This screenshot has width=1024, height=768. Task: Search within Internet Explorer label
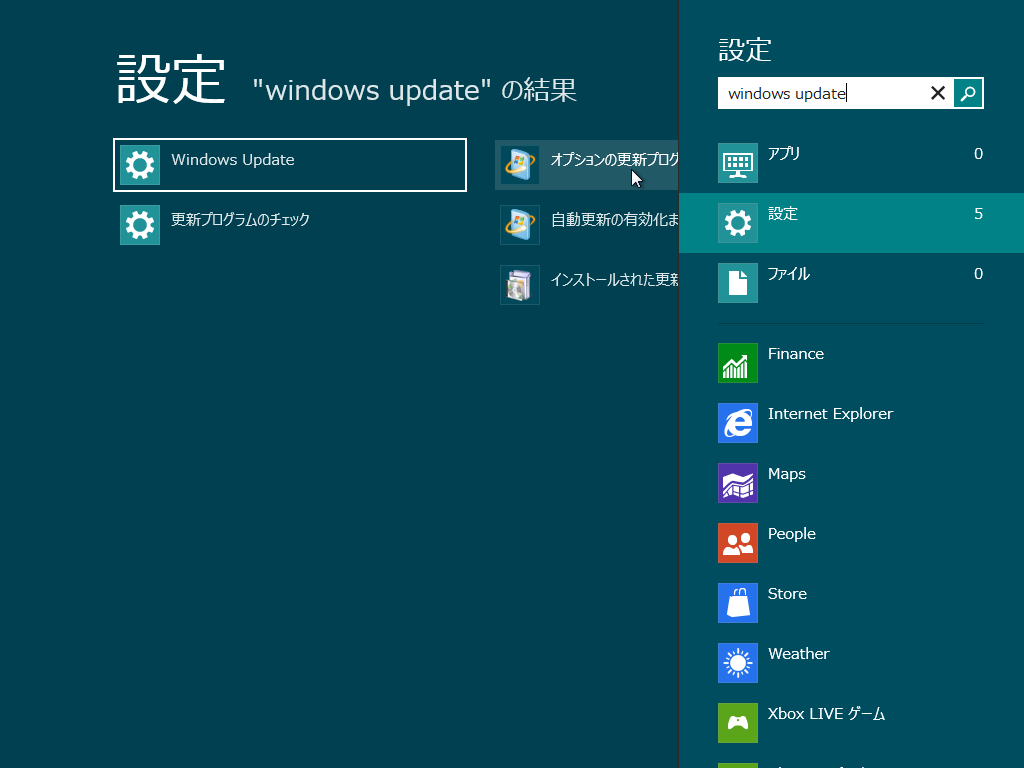pyautogui.click(x=830, y=414)
